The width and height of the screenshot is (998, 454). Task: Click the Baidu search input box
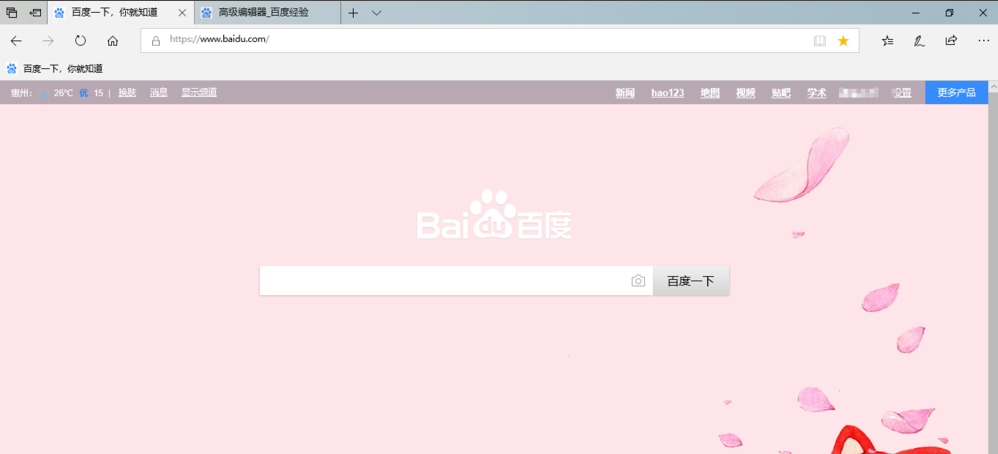point(456,281)
